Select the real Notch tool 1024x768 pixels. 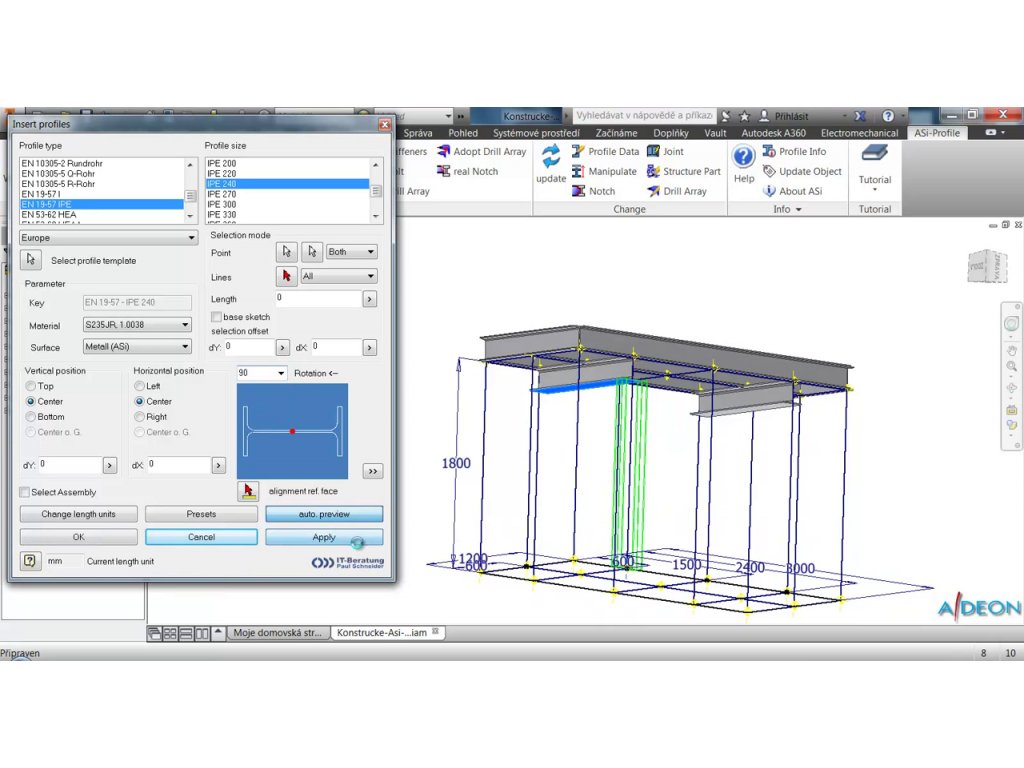[468, 171]
